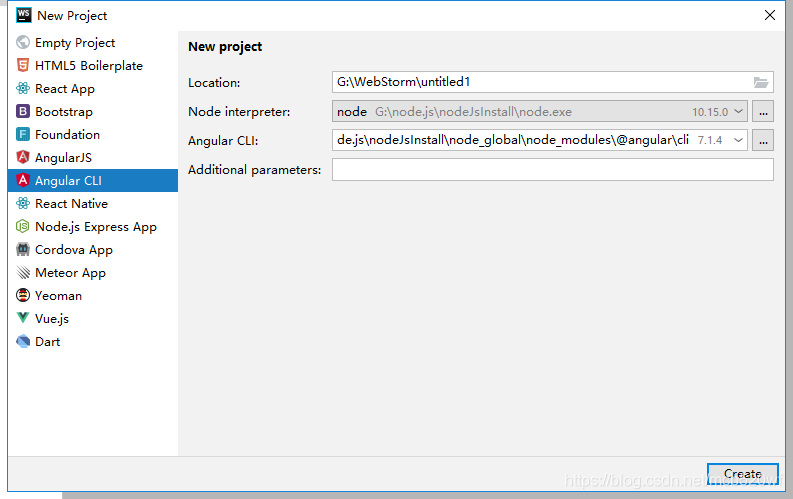
Task: Click the React Native atom icon
Action: click(23, 203)
